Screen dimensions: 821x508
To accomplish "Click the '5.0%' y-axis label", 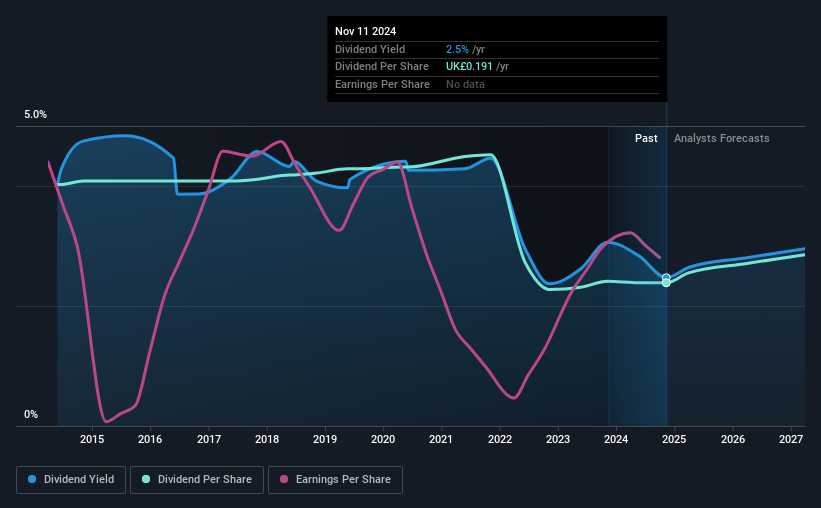I will point(35,115).
